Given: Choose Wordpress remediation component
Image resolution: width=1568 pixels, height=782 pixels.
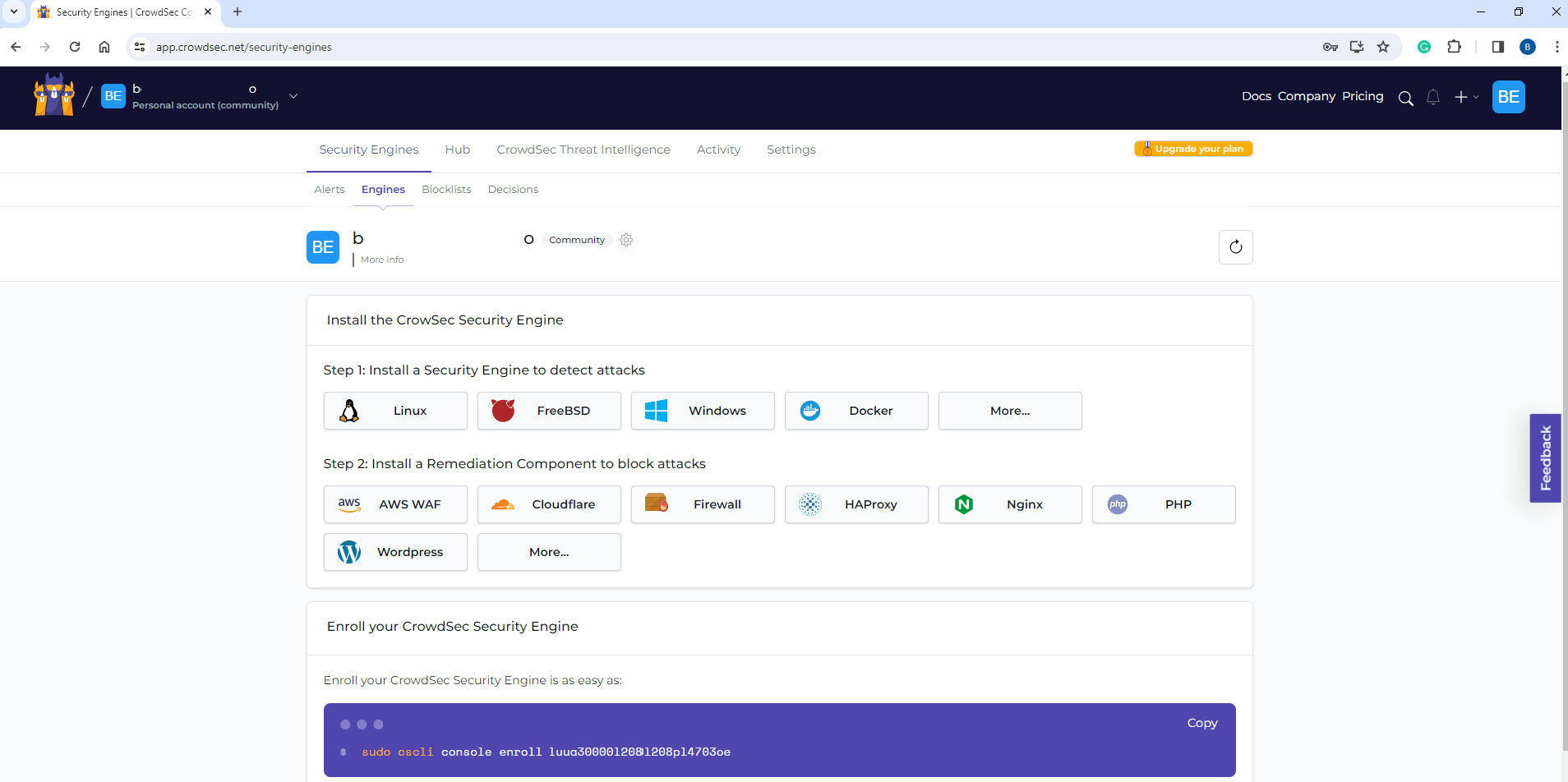Looking at the screenshot, I should pyautogui.click(x=395, y=552).
